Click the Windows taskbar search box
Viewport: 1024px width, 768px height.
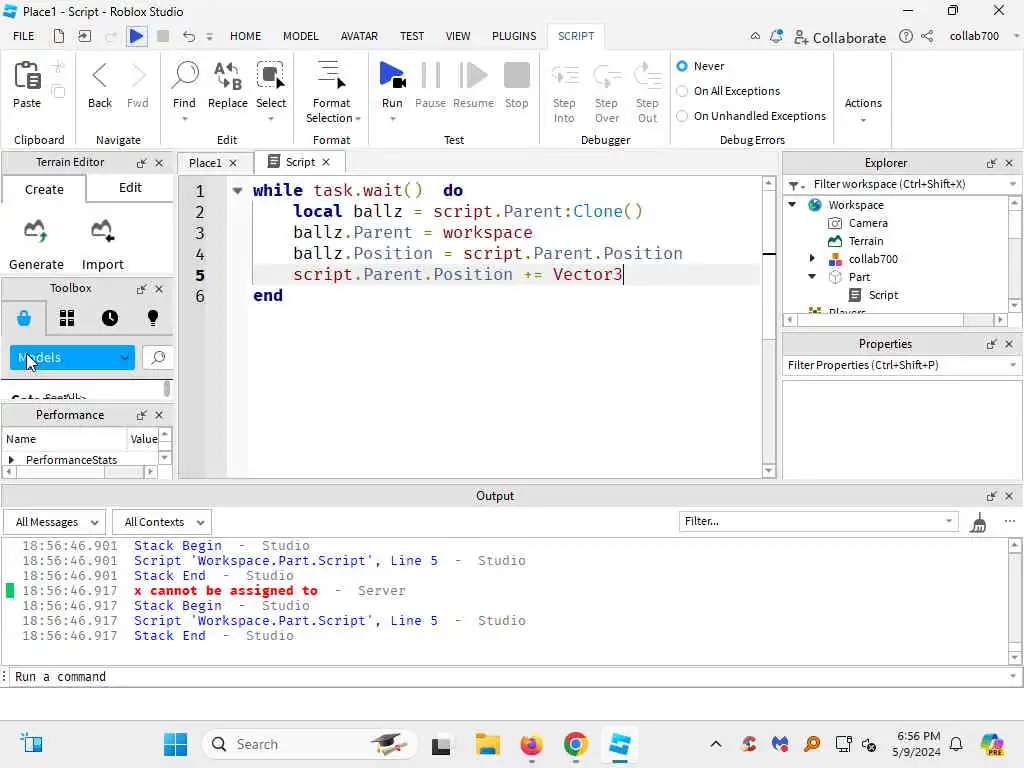click(x=308, y=744)
